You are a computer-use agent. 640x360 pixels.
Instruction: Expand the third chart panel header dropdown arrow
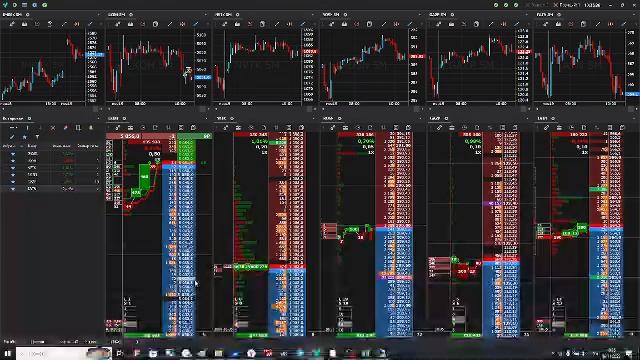click(x=312, y=15)
